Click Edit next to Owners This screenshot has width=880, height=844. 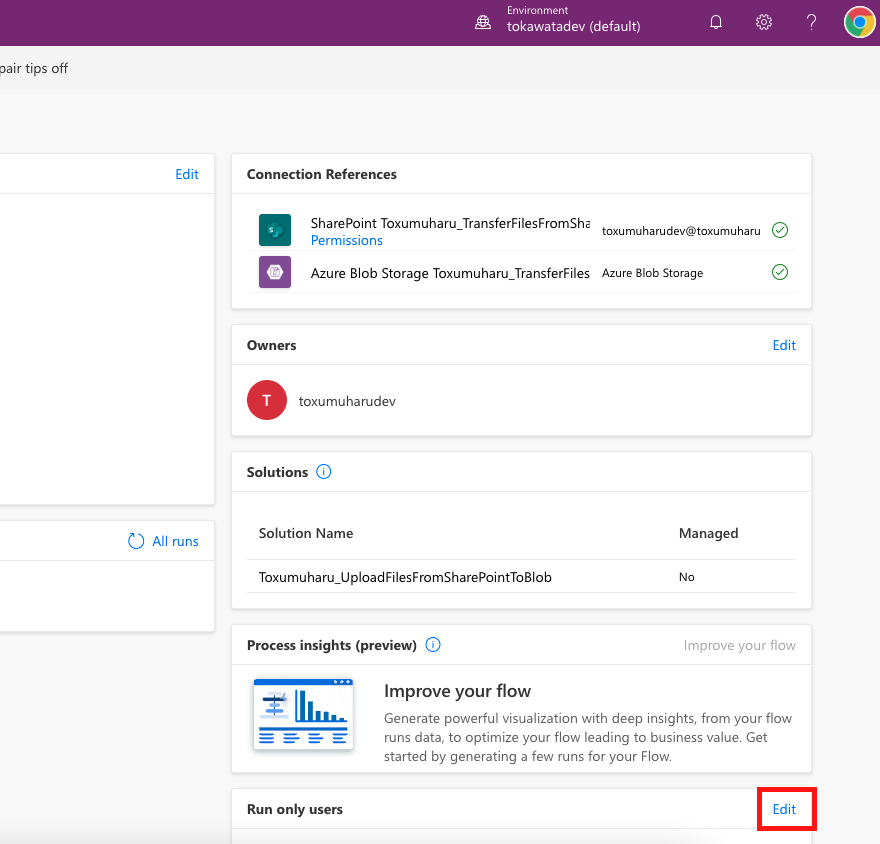783,345
